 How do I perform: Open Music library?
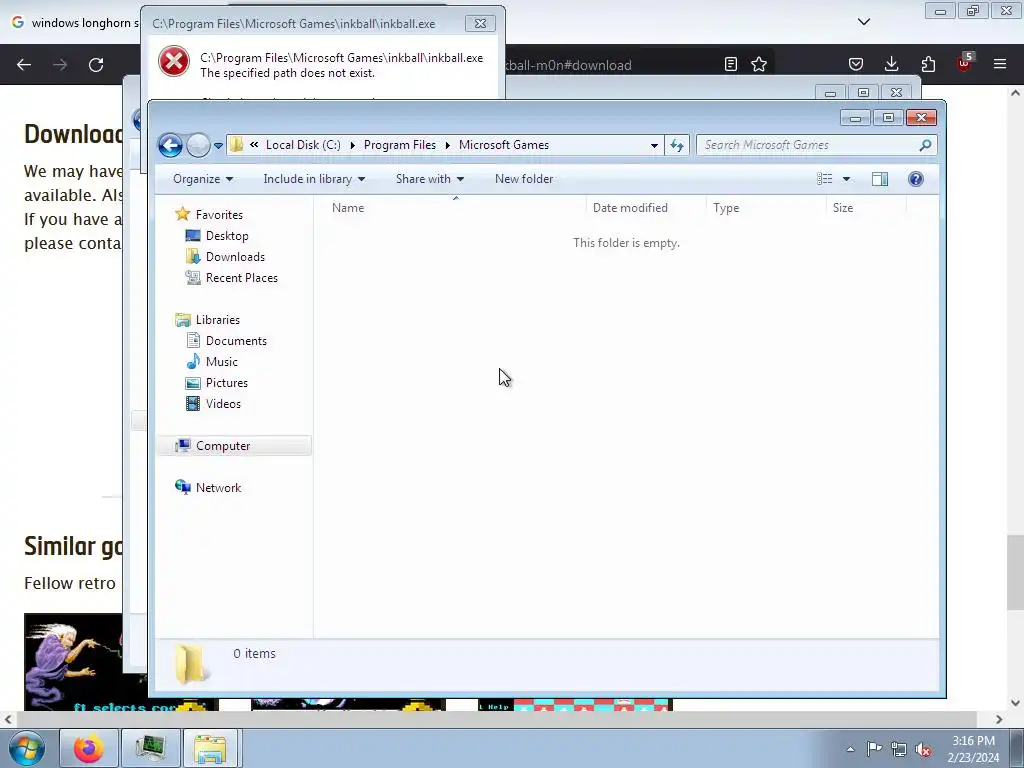click(221, 362)
